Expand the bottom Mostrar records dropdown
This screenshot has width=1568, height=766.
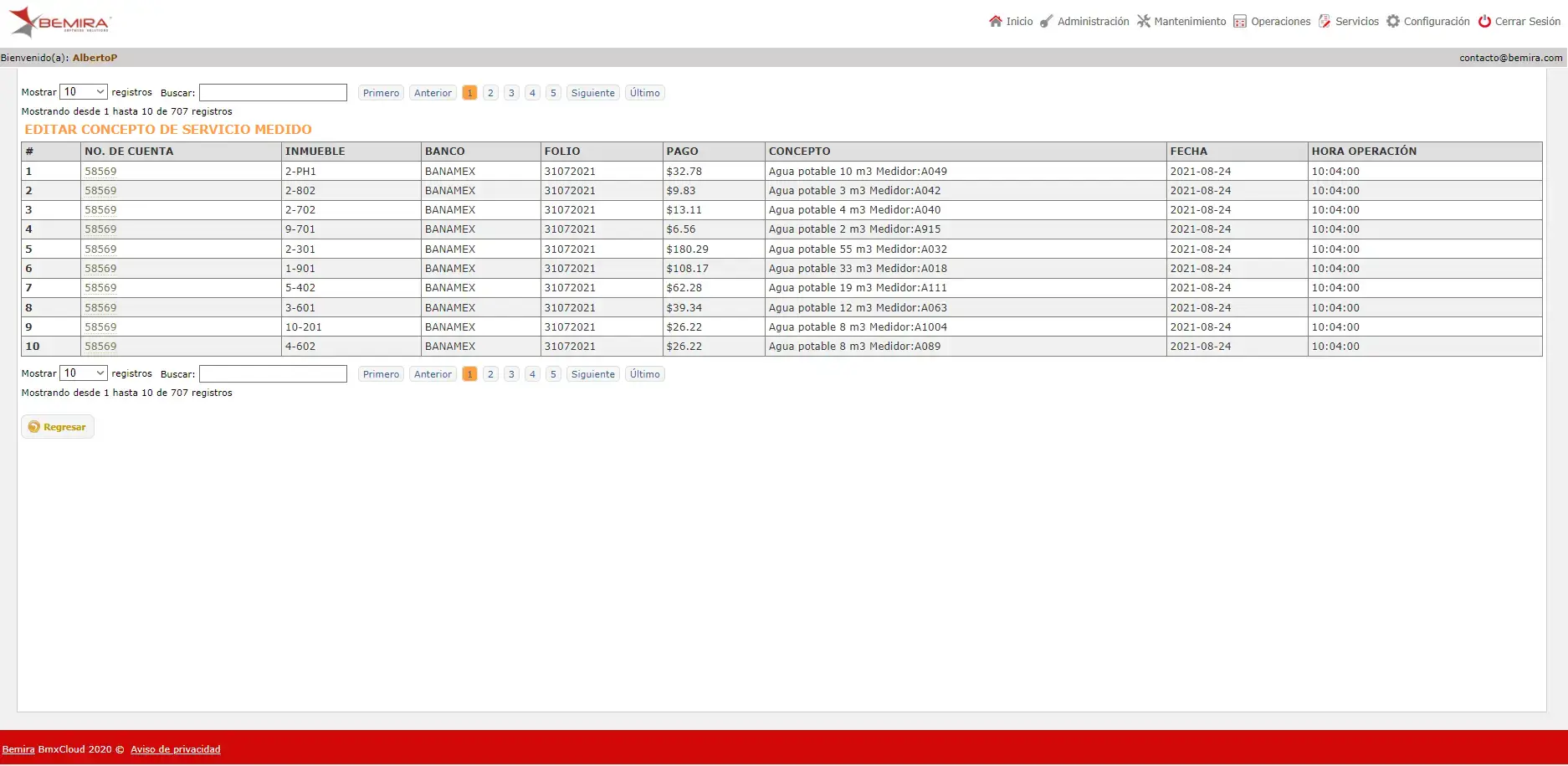[x=84, y=373]
